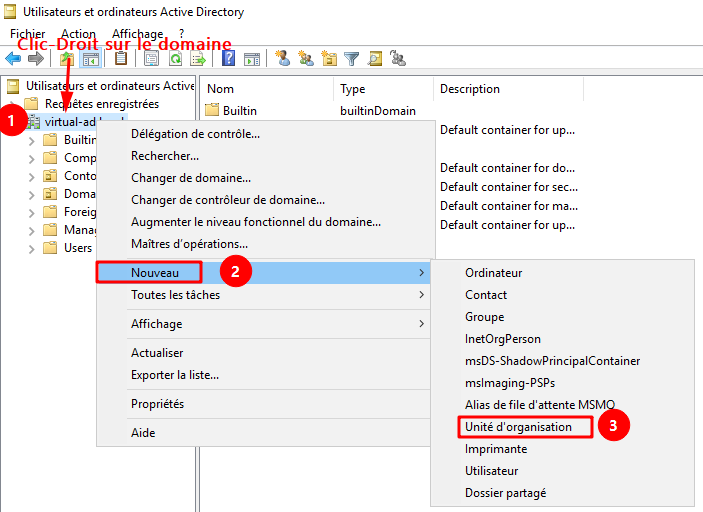Screen dimensions: 703x512
Task: Click Propriétés in the context menu
Action: click(x=157, y=404)
